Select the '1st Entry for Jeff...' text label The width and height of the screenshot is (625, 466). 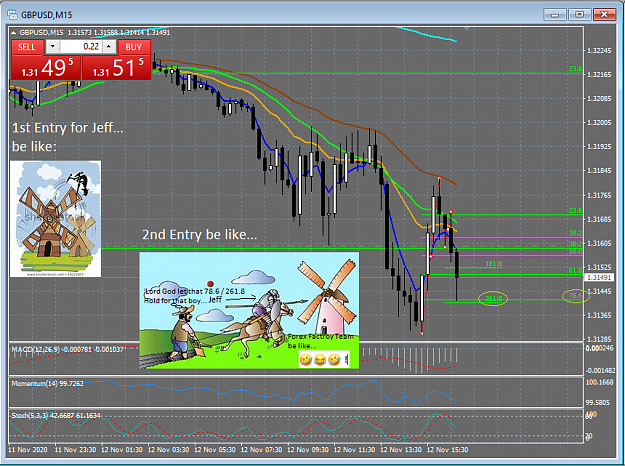click(x=68, y=128)
